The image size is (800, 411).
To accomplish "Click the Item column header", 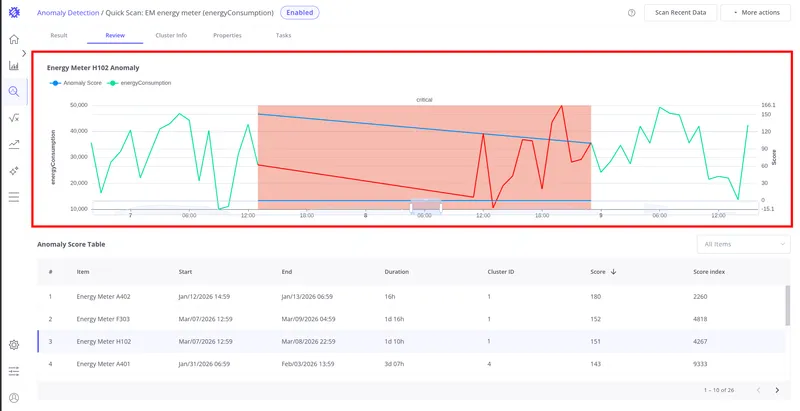I will coord(83,272).
